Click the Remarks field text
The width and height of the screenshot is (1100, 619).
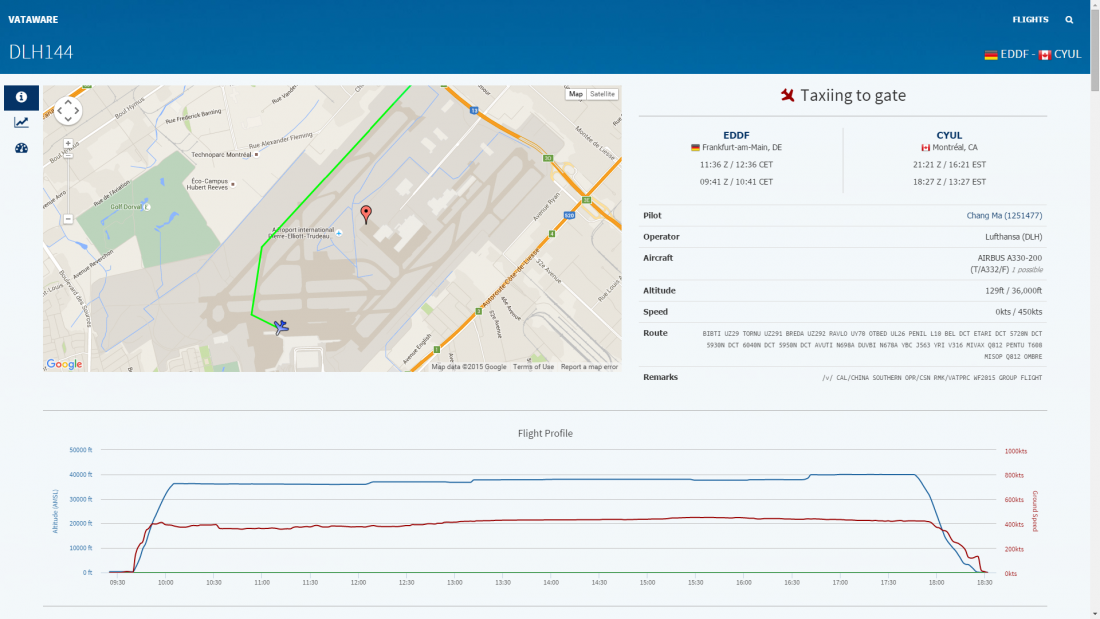click(x=932, y=378)
